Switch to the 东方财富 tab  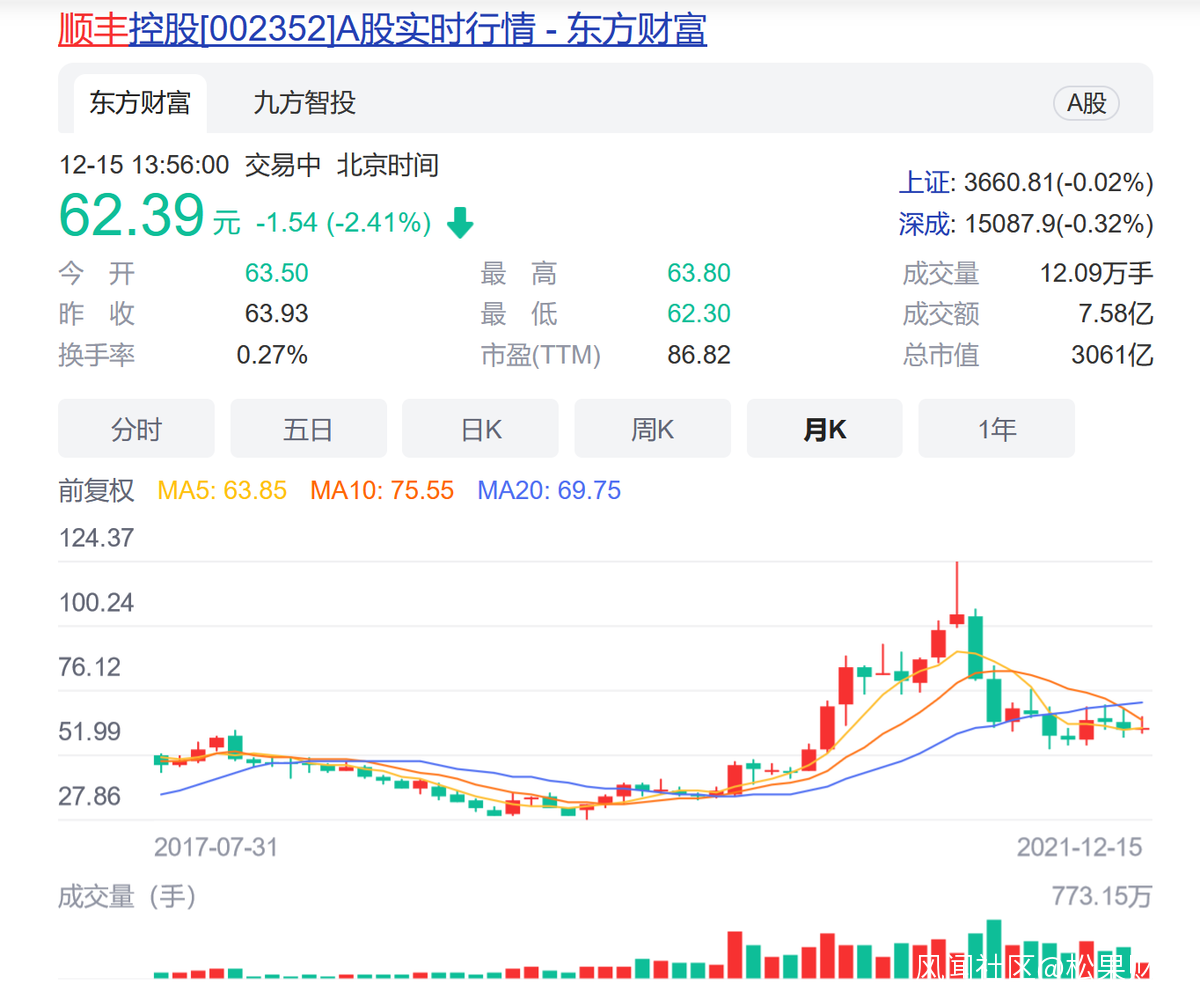coord(140,103)
